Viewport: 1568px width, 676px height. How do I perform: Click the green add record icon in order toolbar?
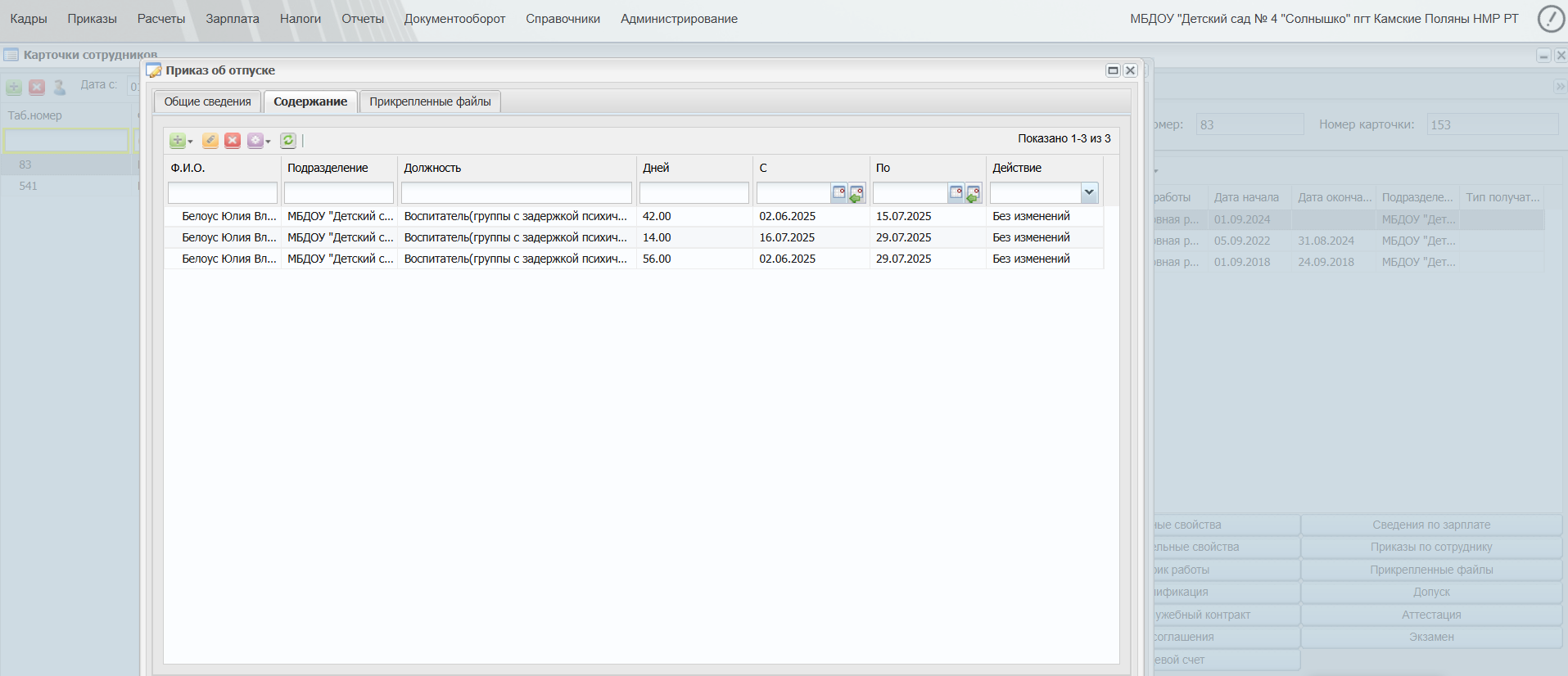(177, 141)
